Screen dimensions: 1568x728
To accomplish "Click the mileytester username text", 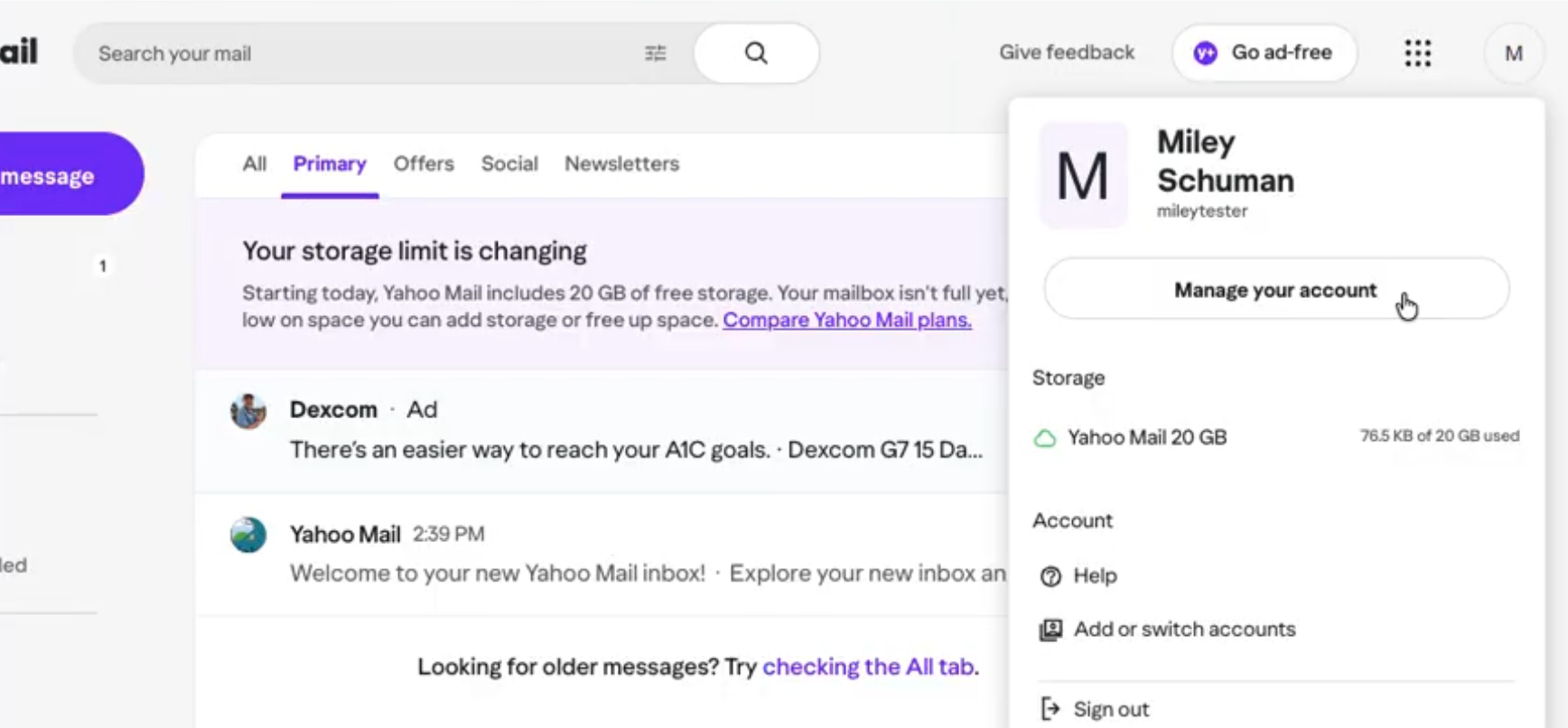I will (x=1202, y=211).
